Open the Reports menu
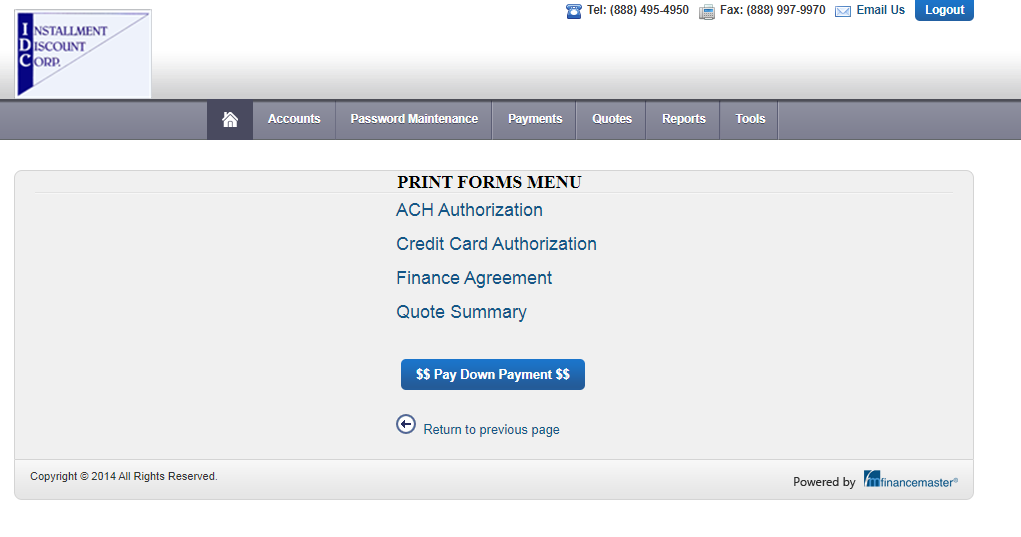Image resolution: width=1021 pixels, height=537 pixels. click(684, 119)
